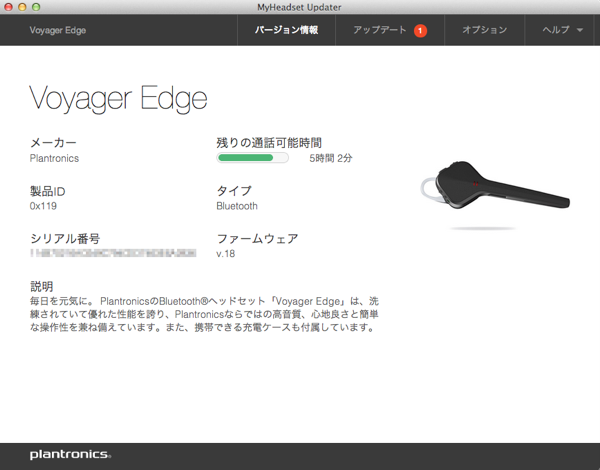This screenshot has height=470, width=600.
Task: Select the firmware version v.18
Action: (226, 254)
